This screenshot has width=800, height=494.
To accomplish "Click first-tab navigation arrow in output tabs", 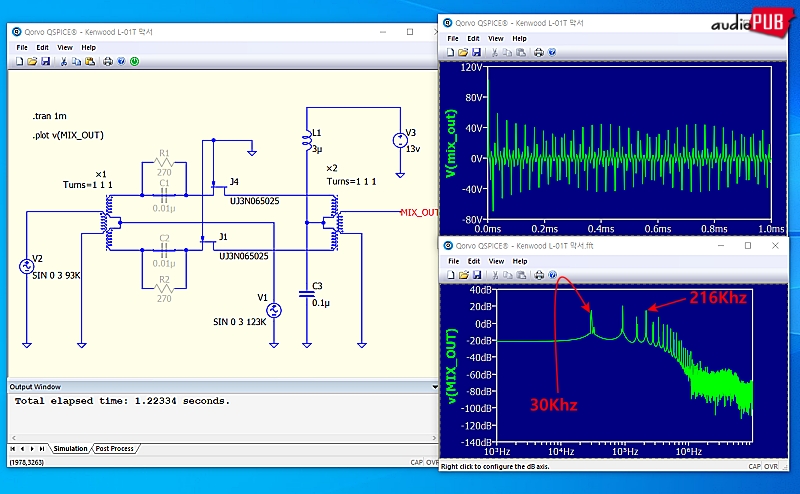I will tap(13, 449).
